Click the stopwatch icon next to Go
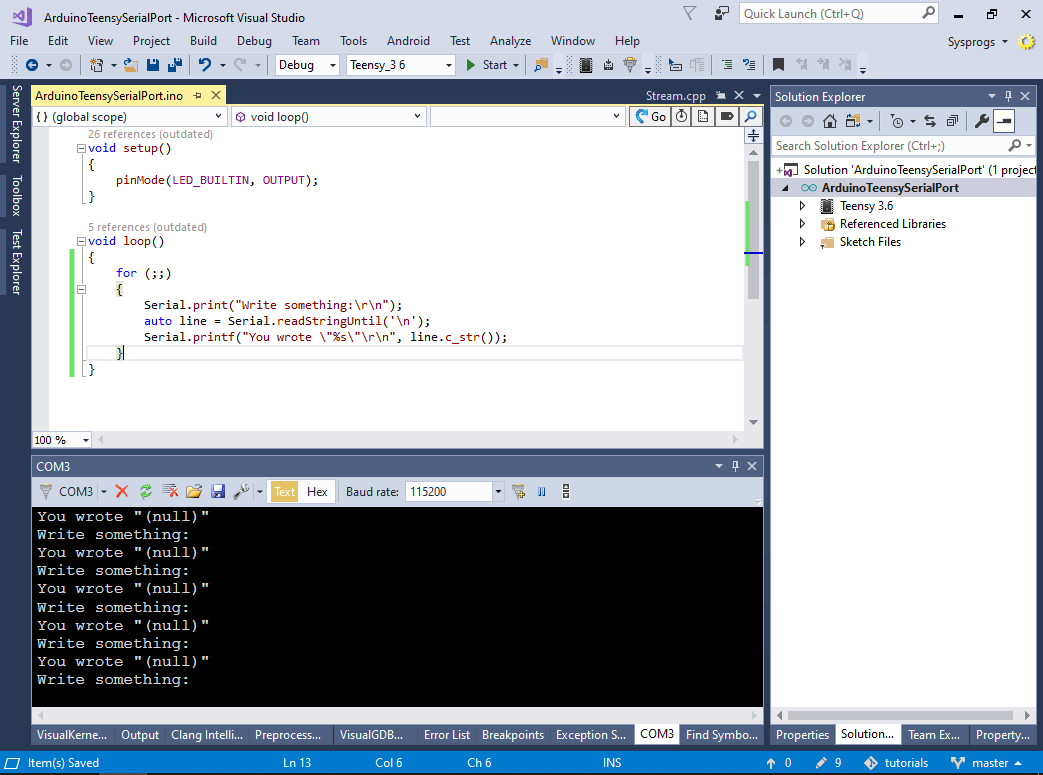1043x775 pixels. point(682,116)
